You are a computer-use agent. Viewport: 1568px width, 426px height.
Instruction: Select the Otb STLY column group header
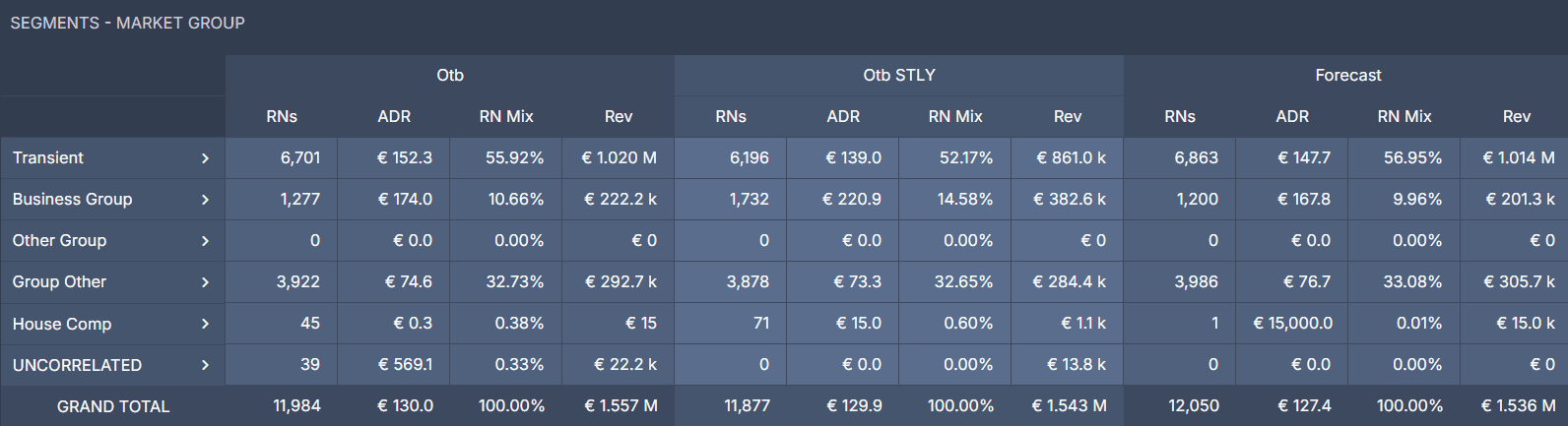pyautogui.click(x=899, y=76)
